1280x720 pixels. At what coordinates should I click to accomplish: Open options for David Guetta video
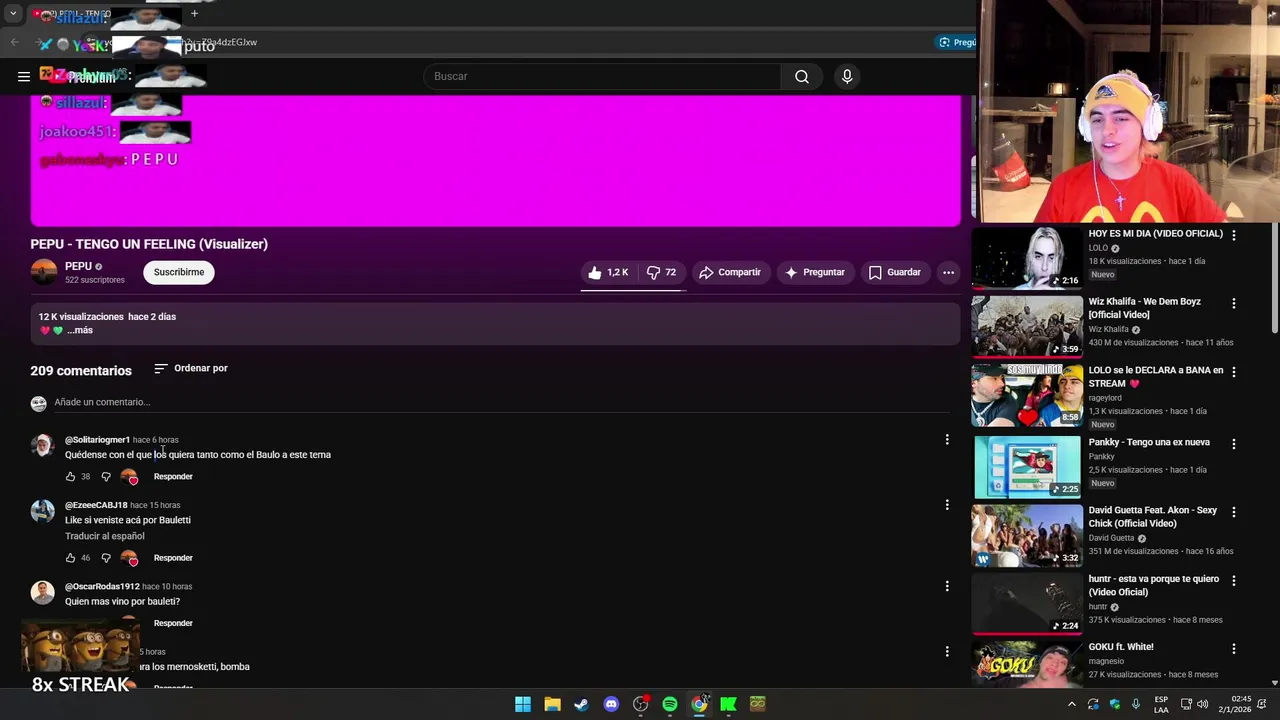tap(1233, 512)
